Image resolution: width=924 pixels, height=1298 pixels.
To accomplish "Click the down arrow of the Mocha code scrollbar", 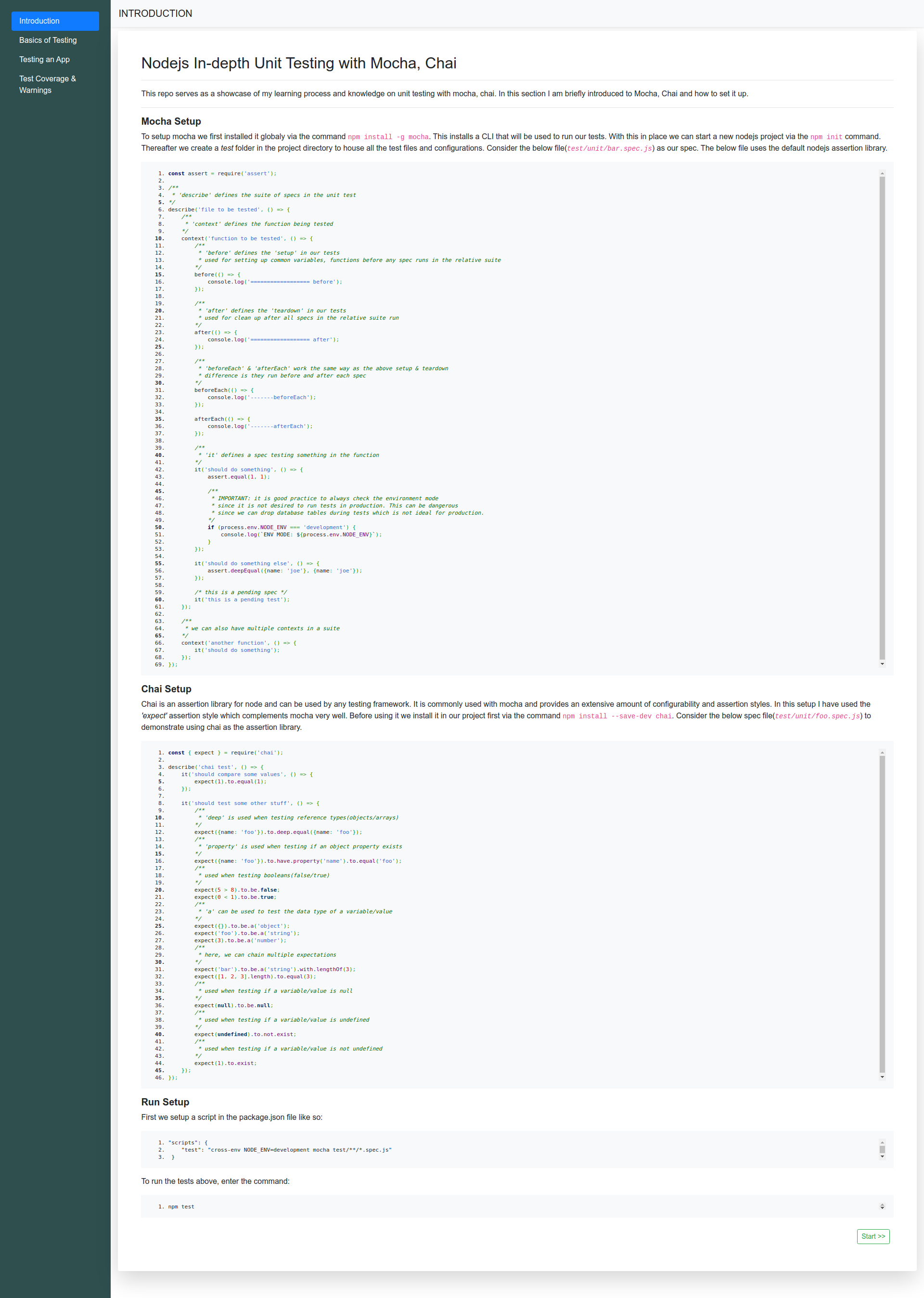I will click(882, 663).
